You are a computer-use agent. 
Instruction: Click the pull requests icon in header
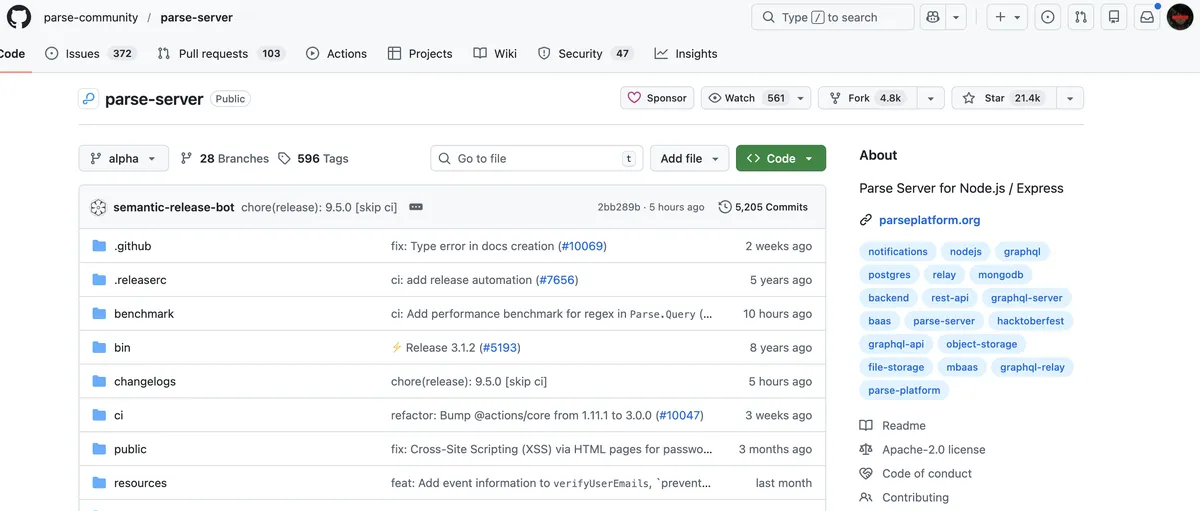point(1080,17)
